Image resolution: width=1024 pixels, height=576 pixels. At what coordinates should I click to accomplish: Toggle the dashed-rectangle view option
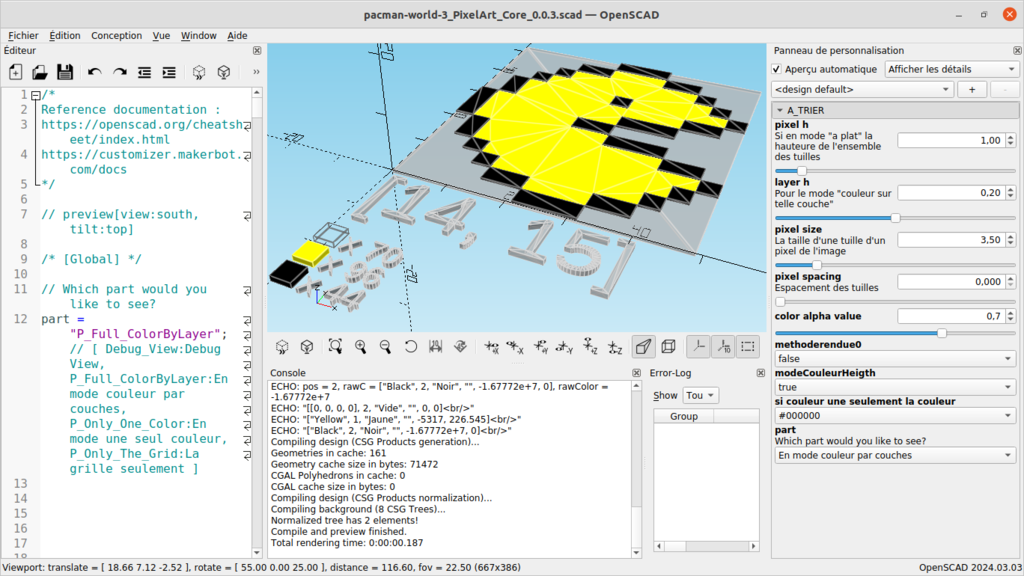(x=748, y=347)
